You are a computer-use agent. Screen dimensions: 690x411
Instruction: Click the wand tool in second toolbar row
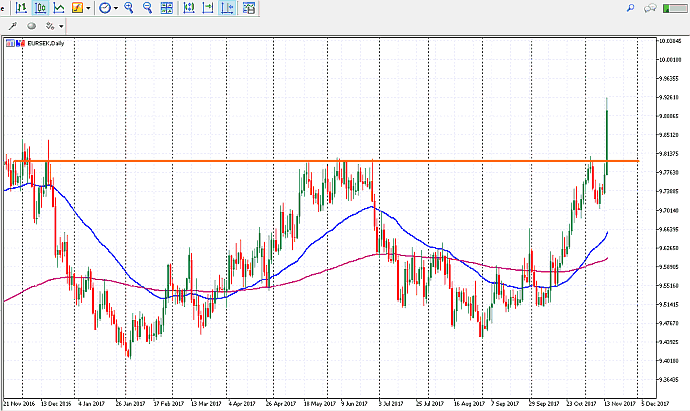[12, 25]
